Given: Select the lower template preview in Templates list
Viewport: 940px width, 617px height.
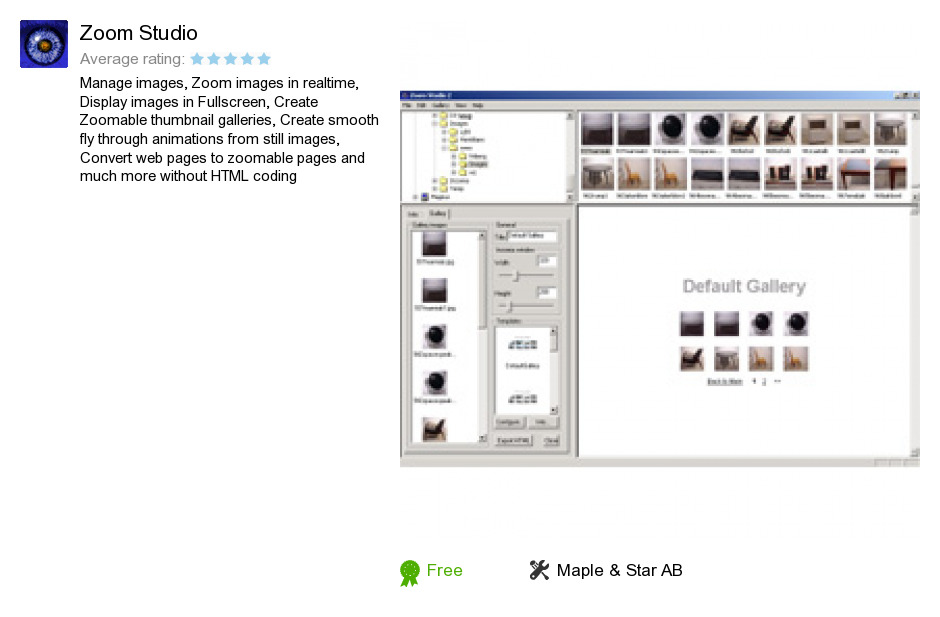Looking at the screenshot, I should click(523, 398).
